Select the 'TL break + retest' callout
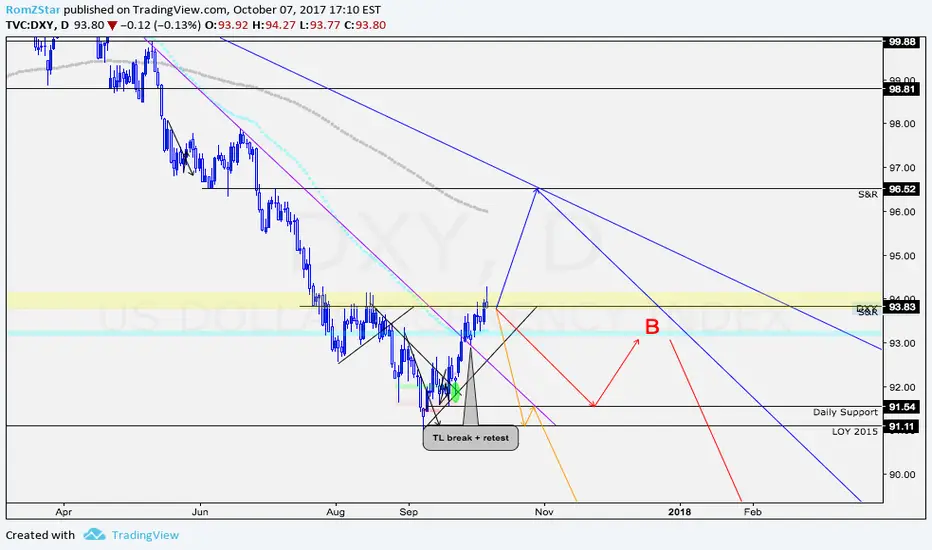 tap(470, 438)
